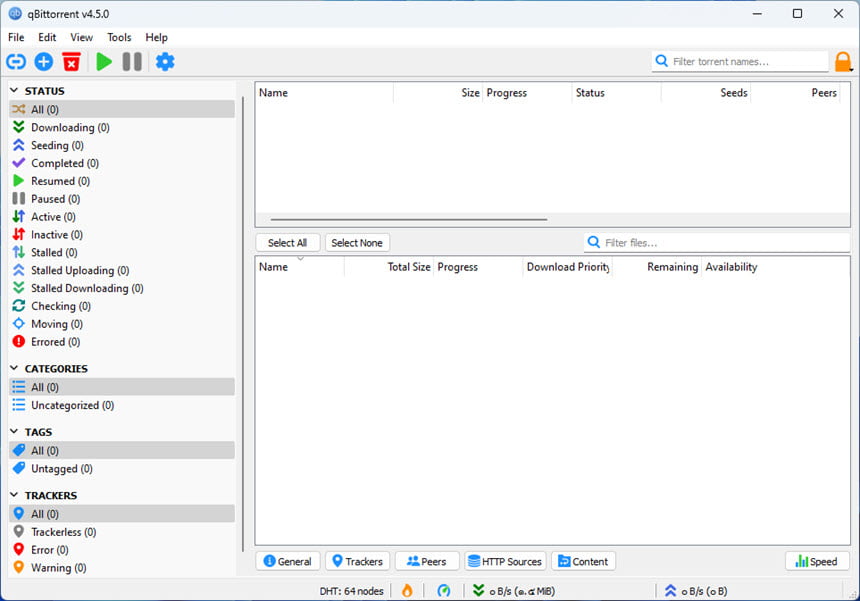Select the Stalled Downloading (0) filter

point(122,288)
